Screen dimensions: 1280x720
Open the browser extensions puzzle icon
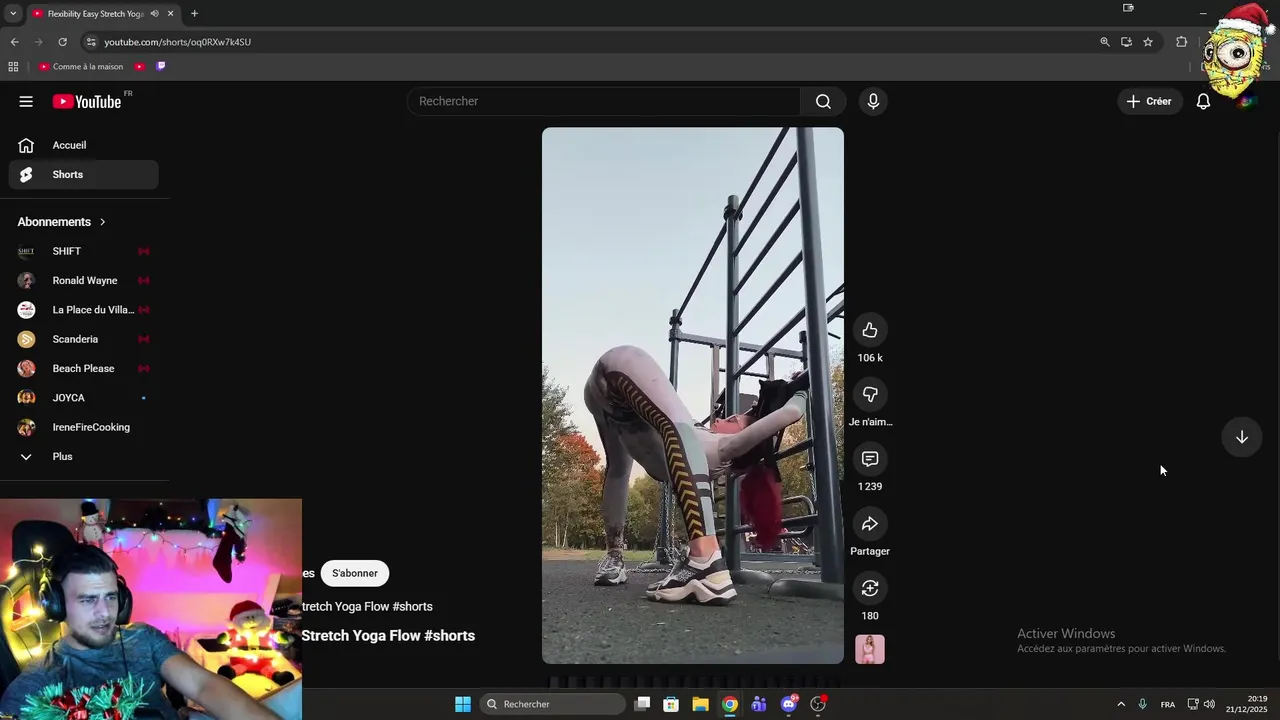(1181, 42)
